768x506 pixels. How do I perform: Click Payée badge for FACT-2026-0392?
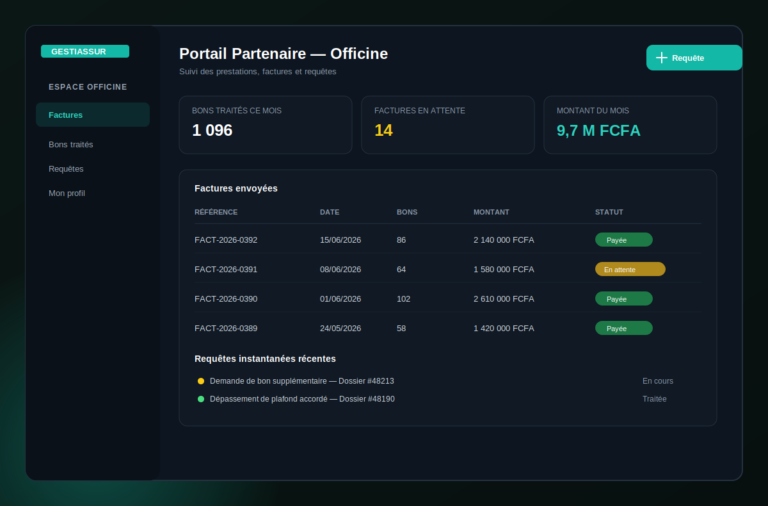pyautogui.click(x=624, y=240)
